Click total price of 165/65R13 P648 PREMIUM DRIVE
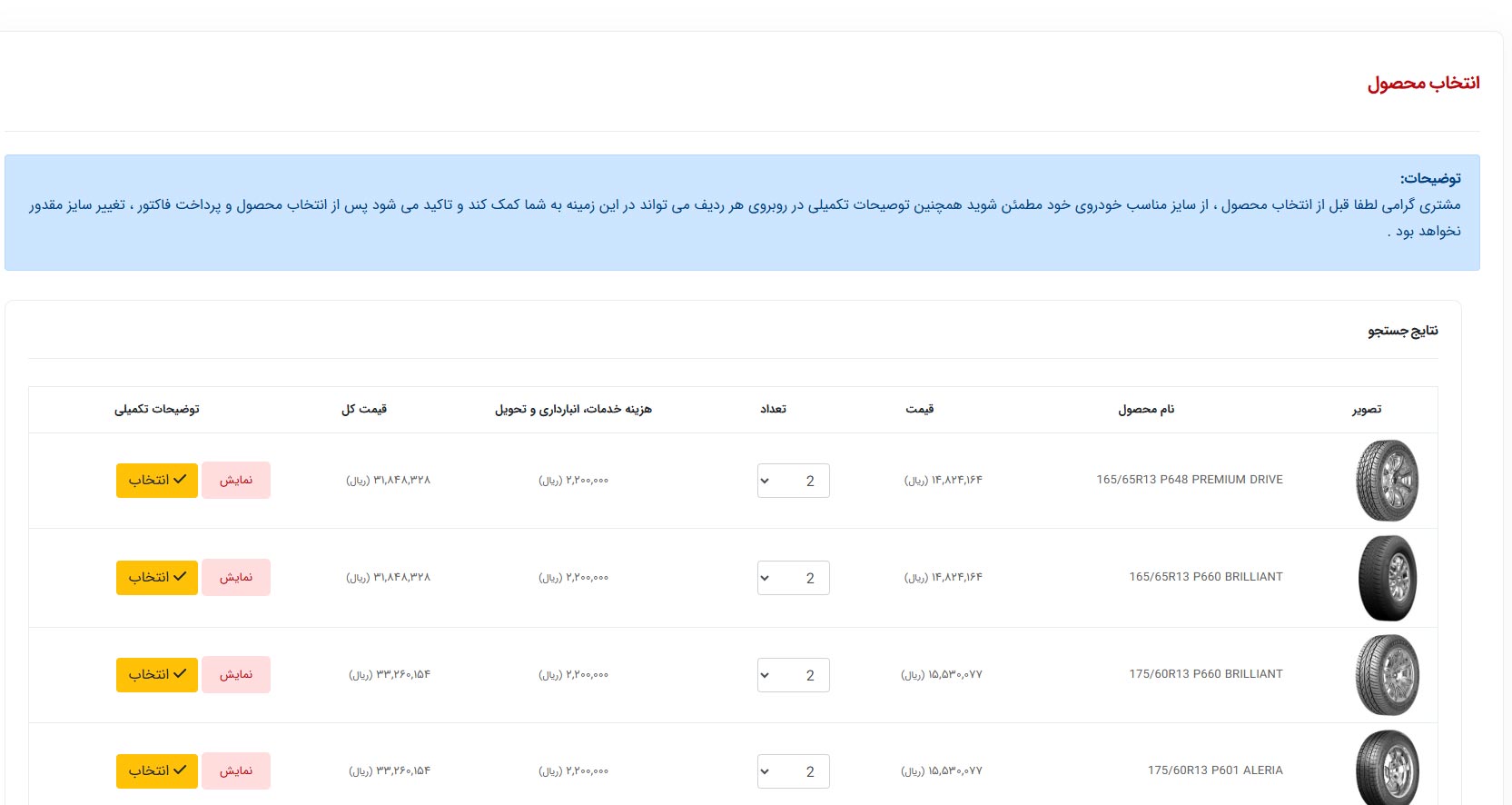This screenshot has height=805, width=1512. (x=388, y=480)
